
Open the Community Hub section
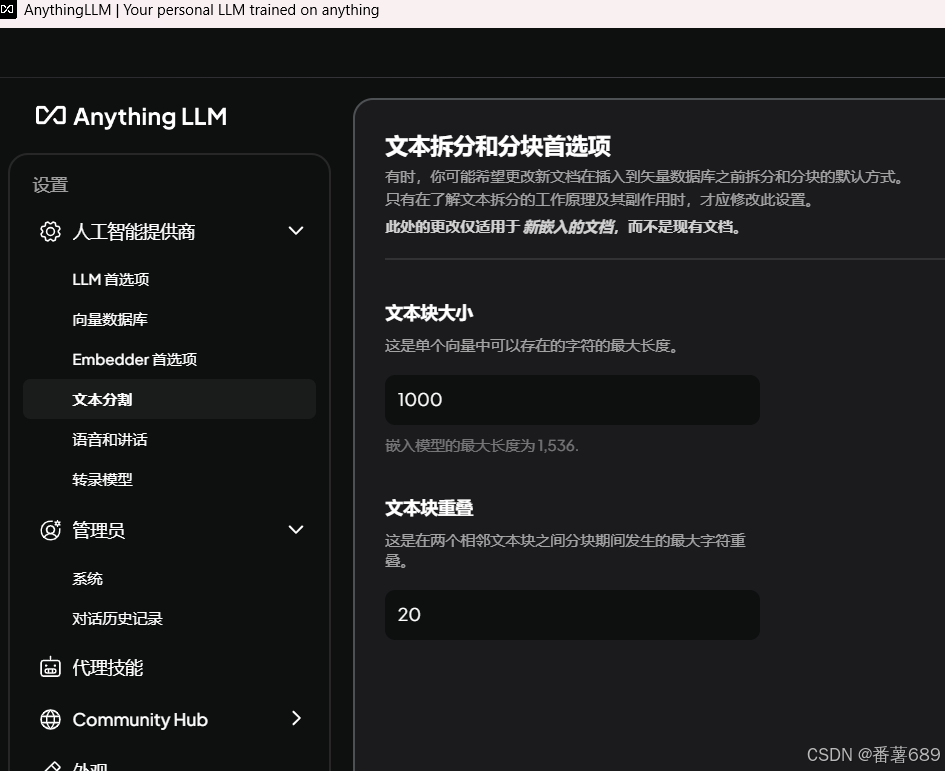[140, 719]
